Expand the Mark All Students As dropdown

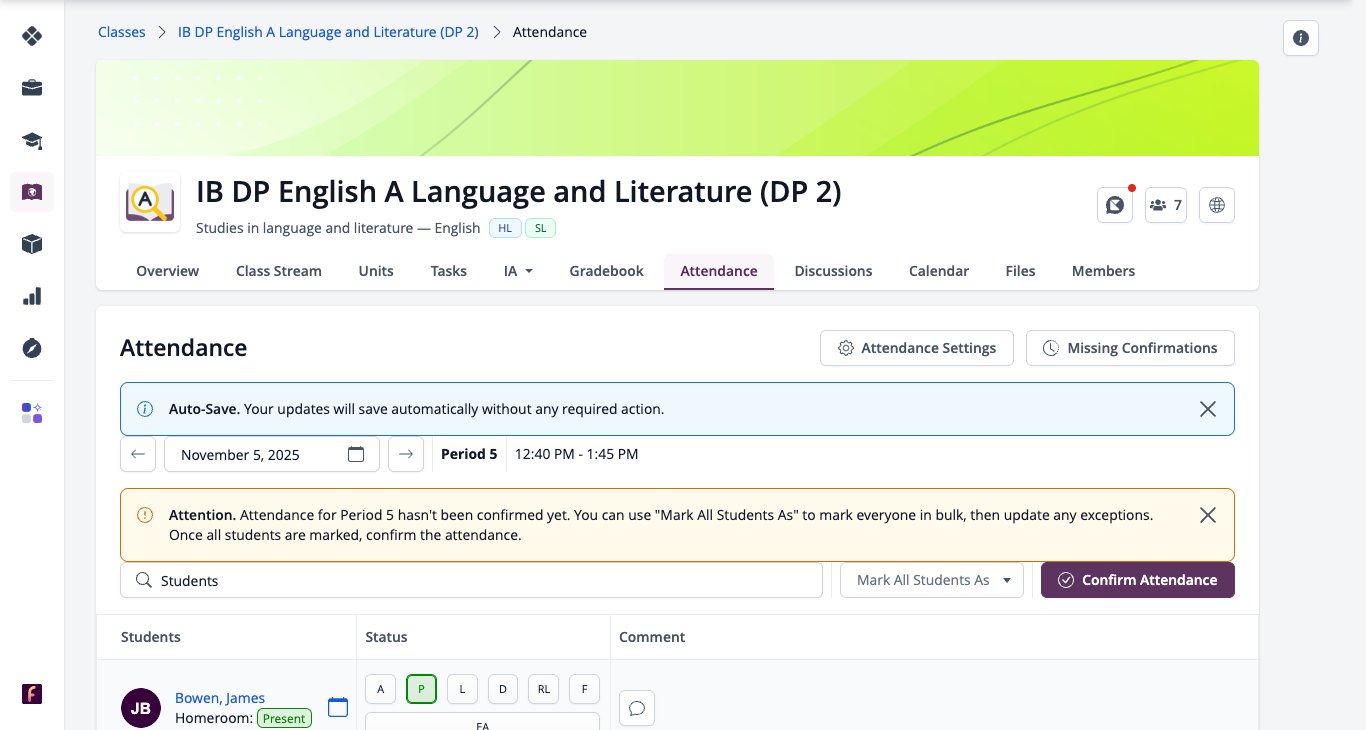click(x=932, y=580)
